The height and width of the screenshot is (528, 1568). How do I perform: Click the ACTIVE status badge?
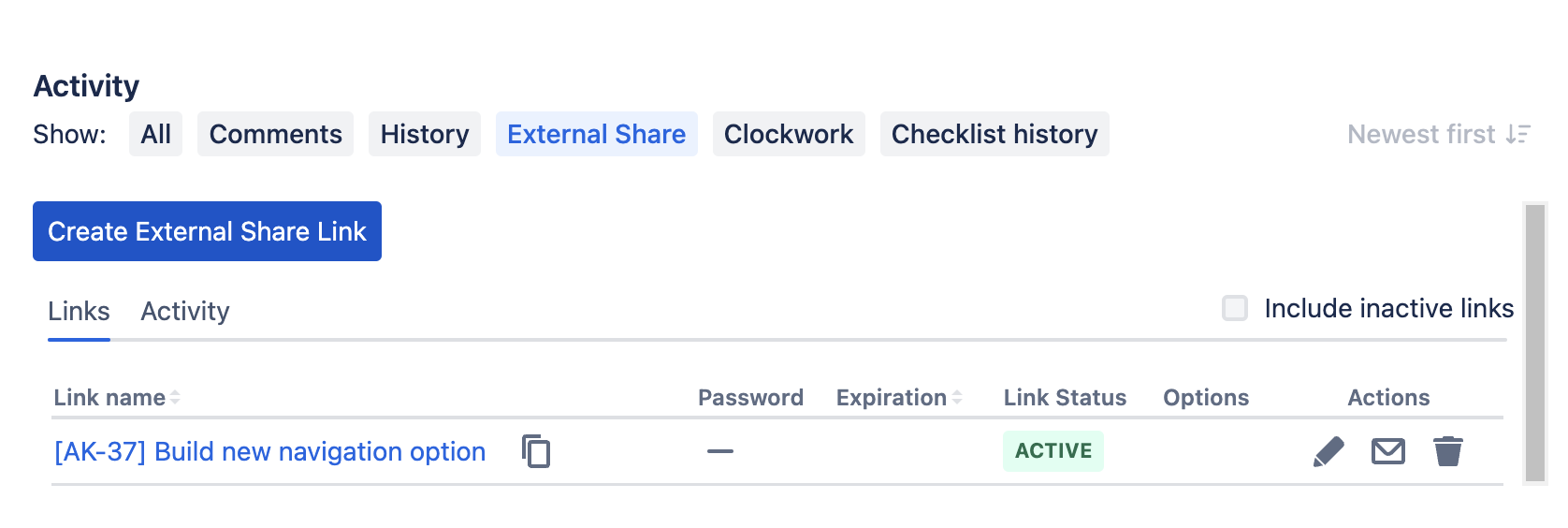[x=1053, y=451]
